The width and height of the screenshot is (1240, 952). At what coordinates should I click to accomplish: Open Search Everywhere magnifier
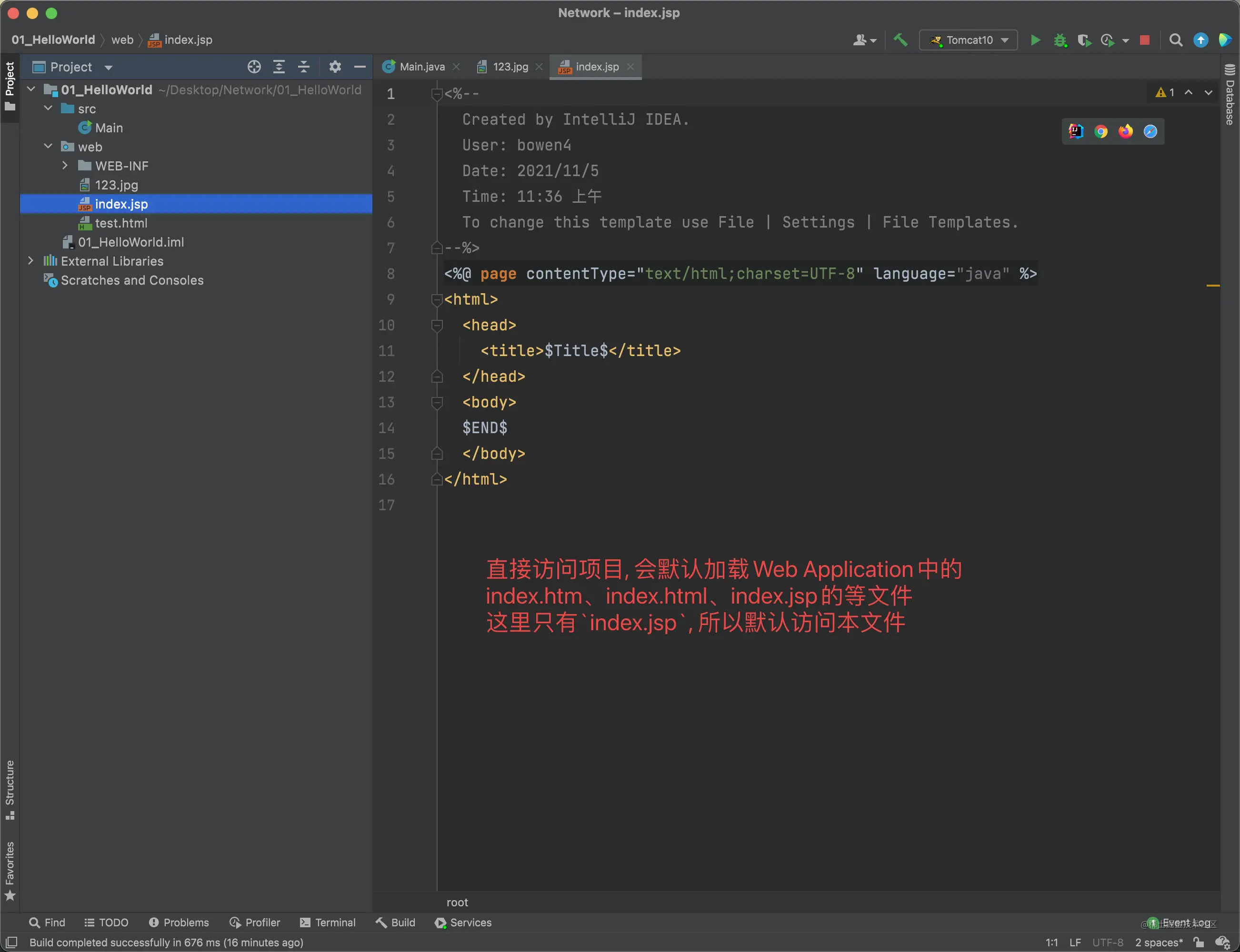coord(1176,40)
